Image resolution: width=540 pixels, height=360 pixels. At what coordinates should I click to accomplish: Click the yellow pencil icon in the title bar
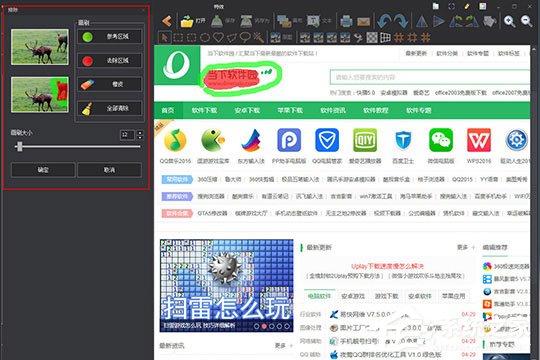467,6
